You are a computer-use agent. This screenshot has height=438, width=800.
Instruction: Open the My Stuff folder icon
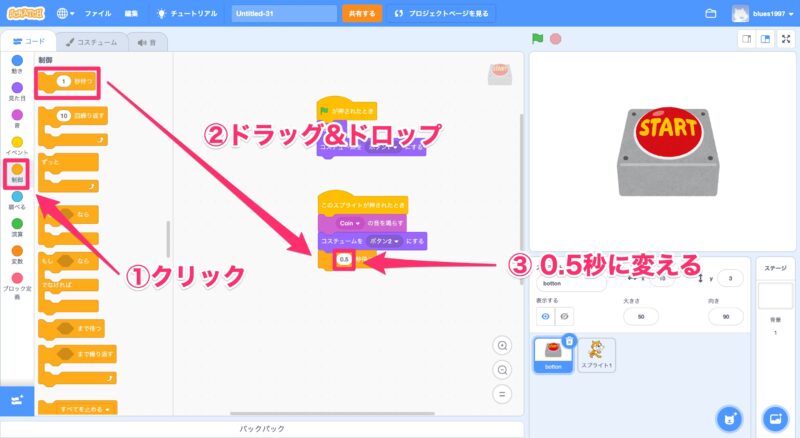click(711, 14)
